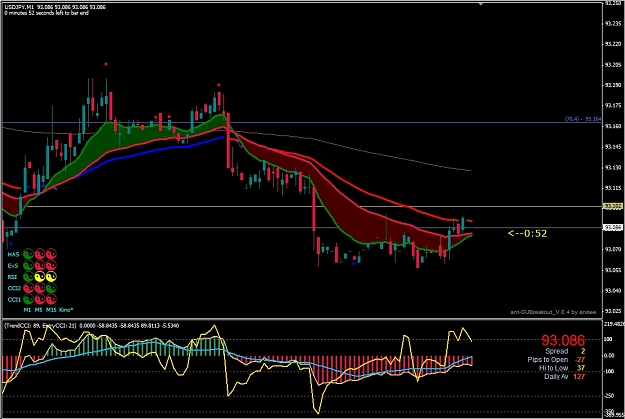Click the 93.025 price scale label
Viewport: 625px width, 419px height.
pos(613,311)
